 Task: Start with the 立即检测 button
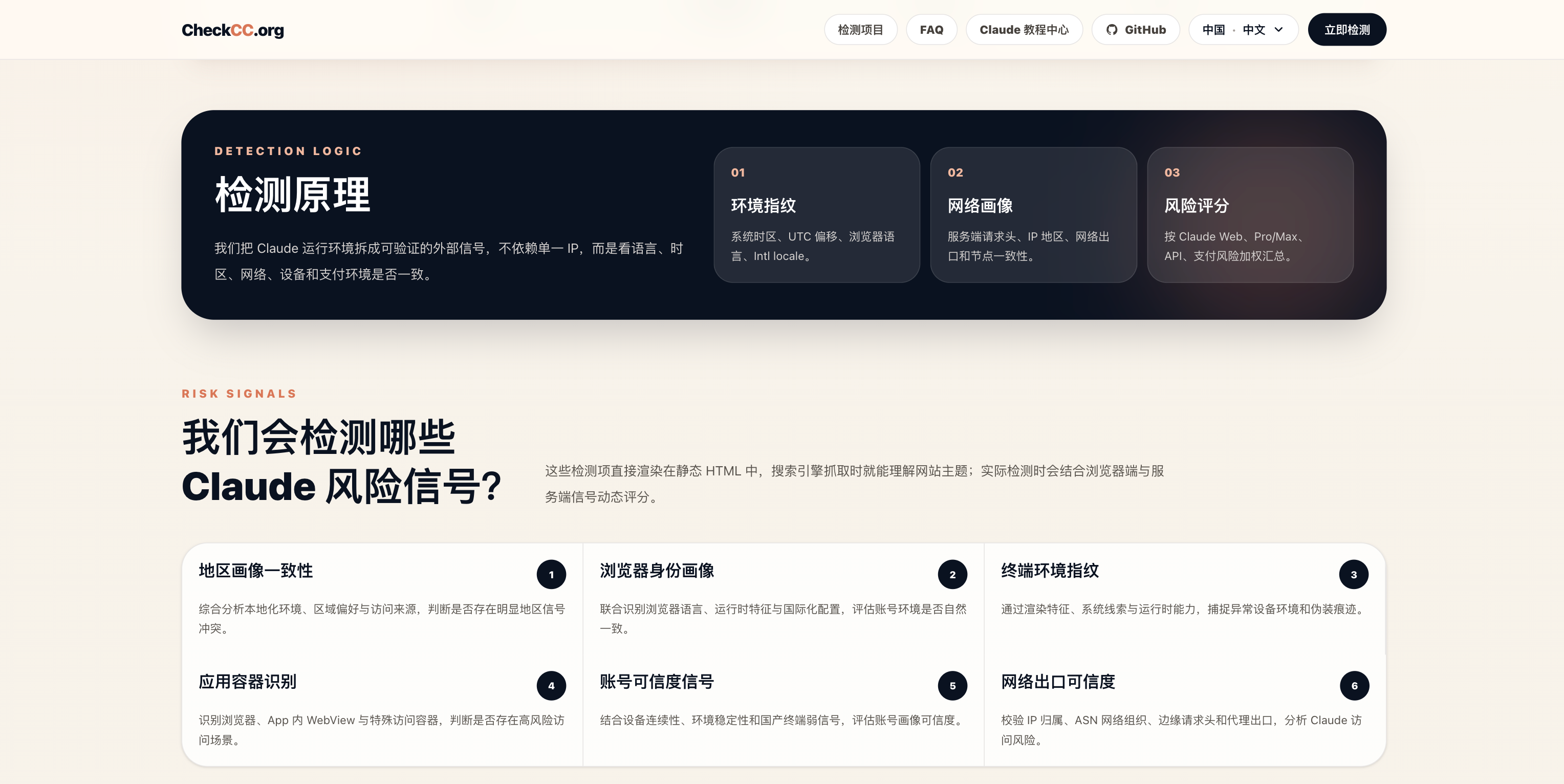pos(1346,30)
